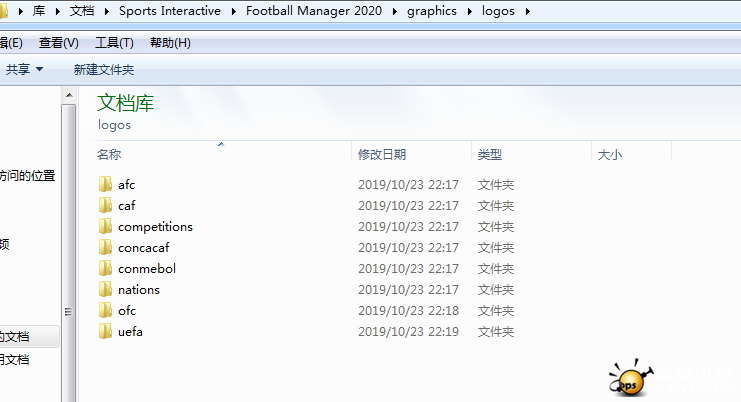Click the afc folder name
The width and height of the screenshot is (741, 402).
(x=126, y=184)
